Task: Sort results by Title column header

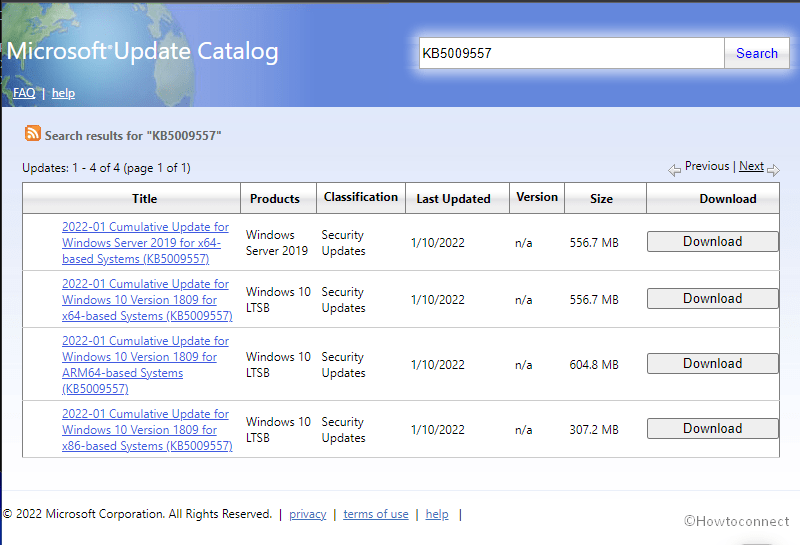Action: tap(144, 199)
